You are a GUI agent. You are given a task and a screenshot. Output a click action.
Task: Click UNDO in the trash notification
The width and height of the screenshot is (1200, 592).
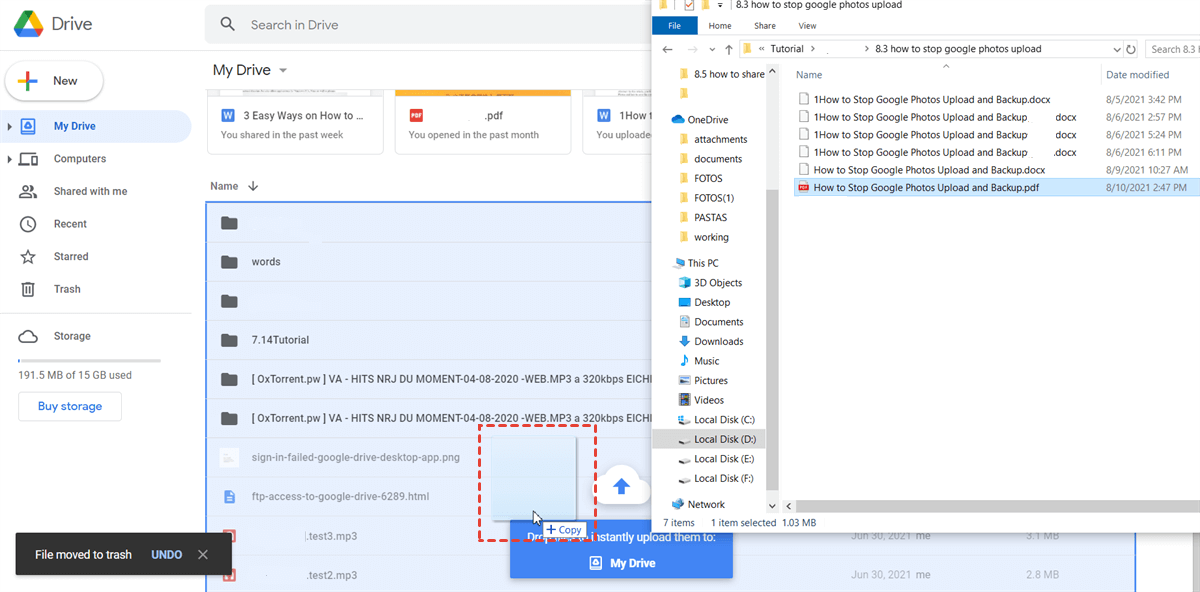[166, 555]
